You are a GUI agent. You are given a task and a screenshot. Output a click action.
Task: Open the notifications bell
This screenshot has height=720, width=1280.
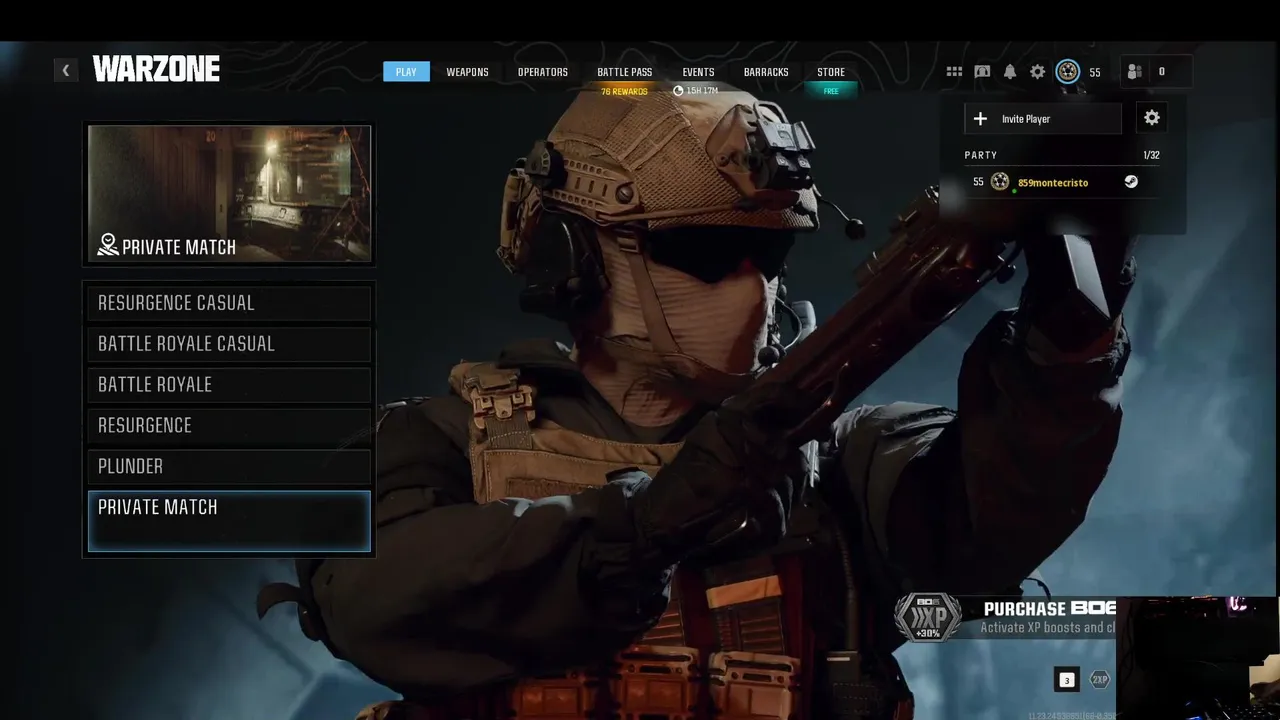tap(1010, 72)
